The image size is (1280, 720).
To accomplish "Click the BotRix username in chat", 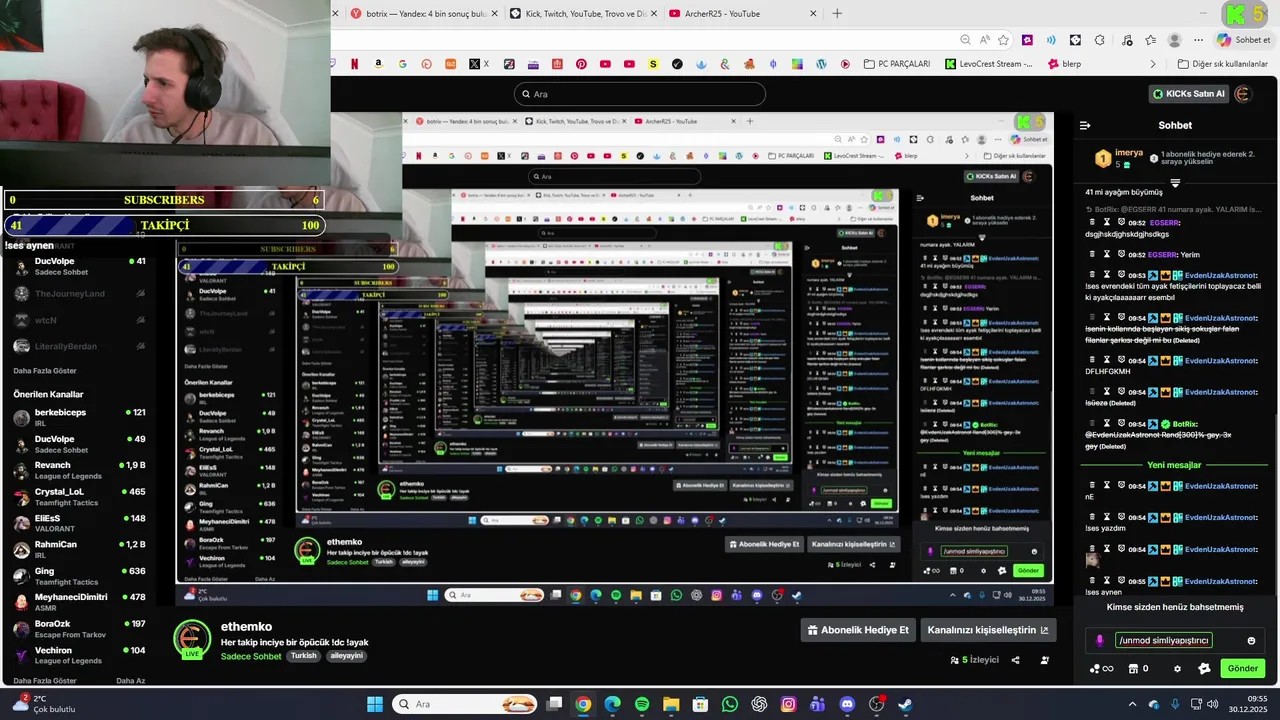I will pos(1184,424).
